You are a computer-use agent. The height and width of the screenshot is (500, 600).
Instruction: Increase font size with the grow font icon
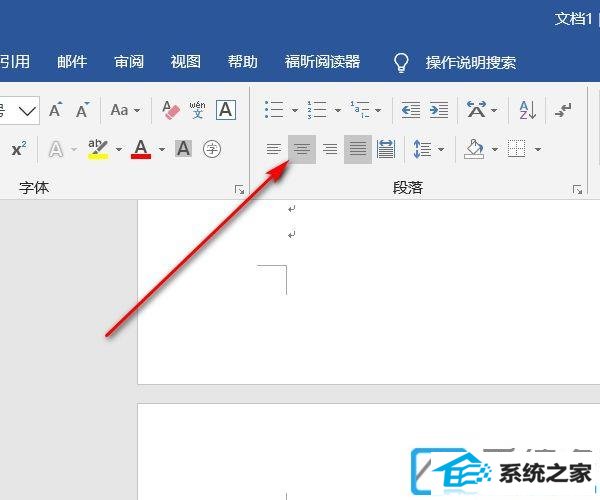[55, 110]
